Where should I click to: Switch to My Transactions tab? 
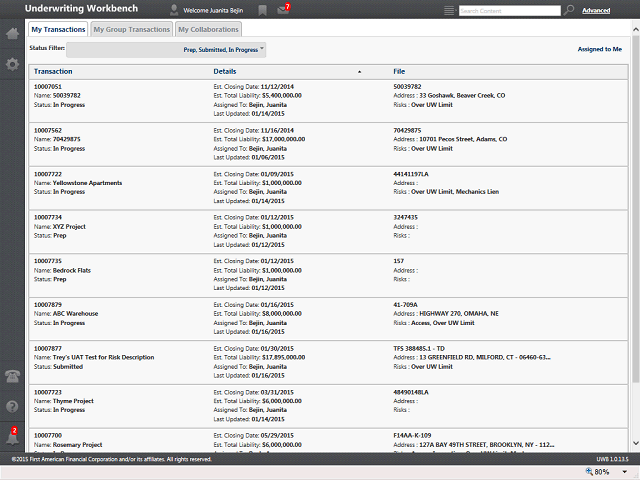[58, 29]
